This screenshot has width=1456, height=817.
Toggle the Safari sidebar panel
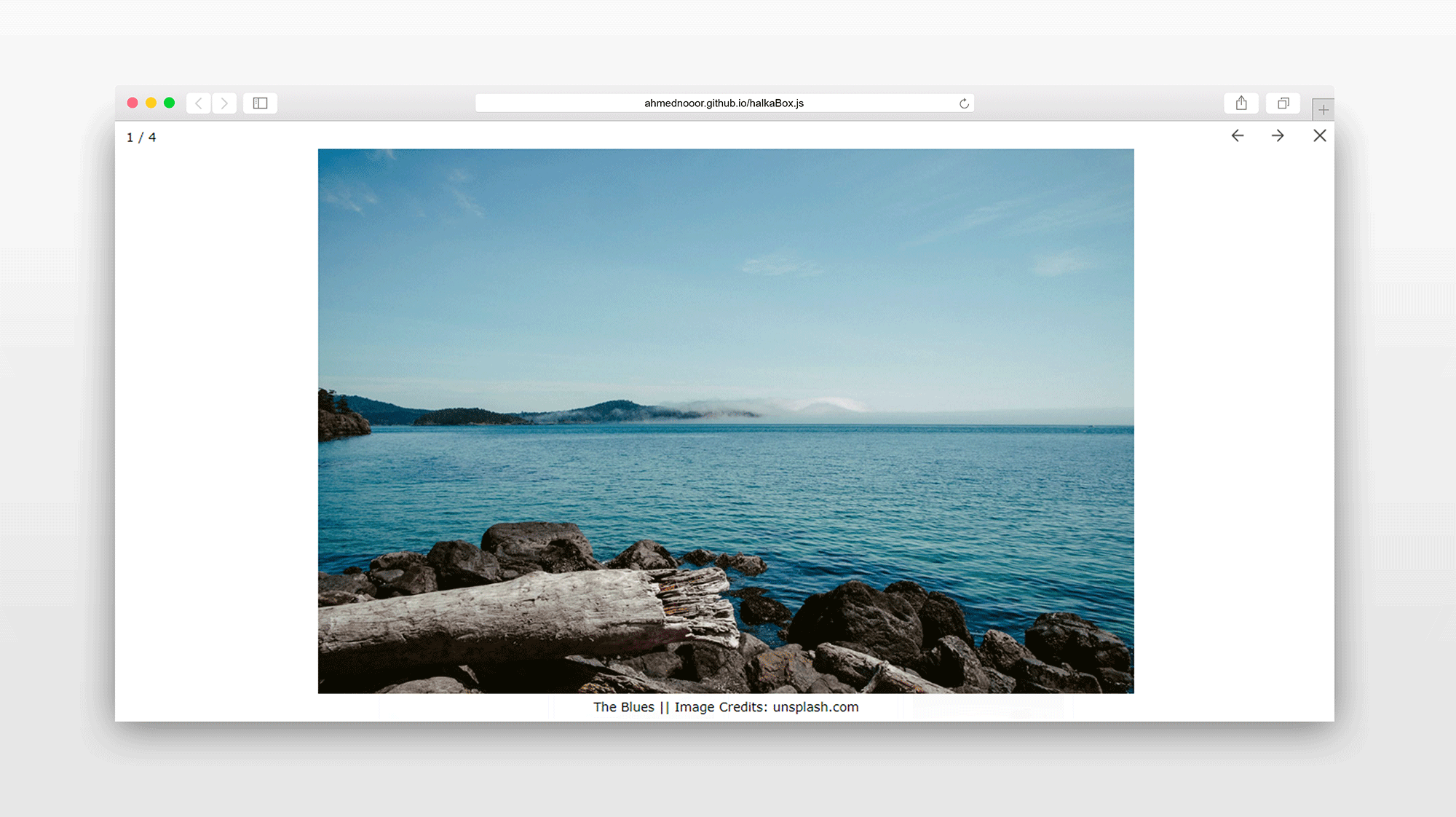pyautogui.click(x=260, y=103)
